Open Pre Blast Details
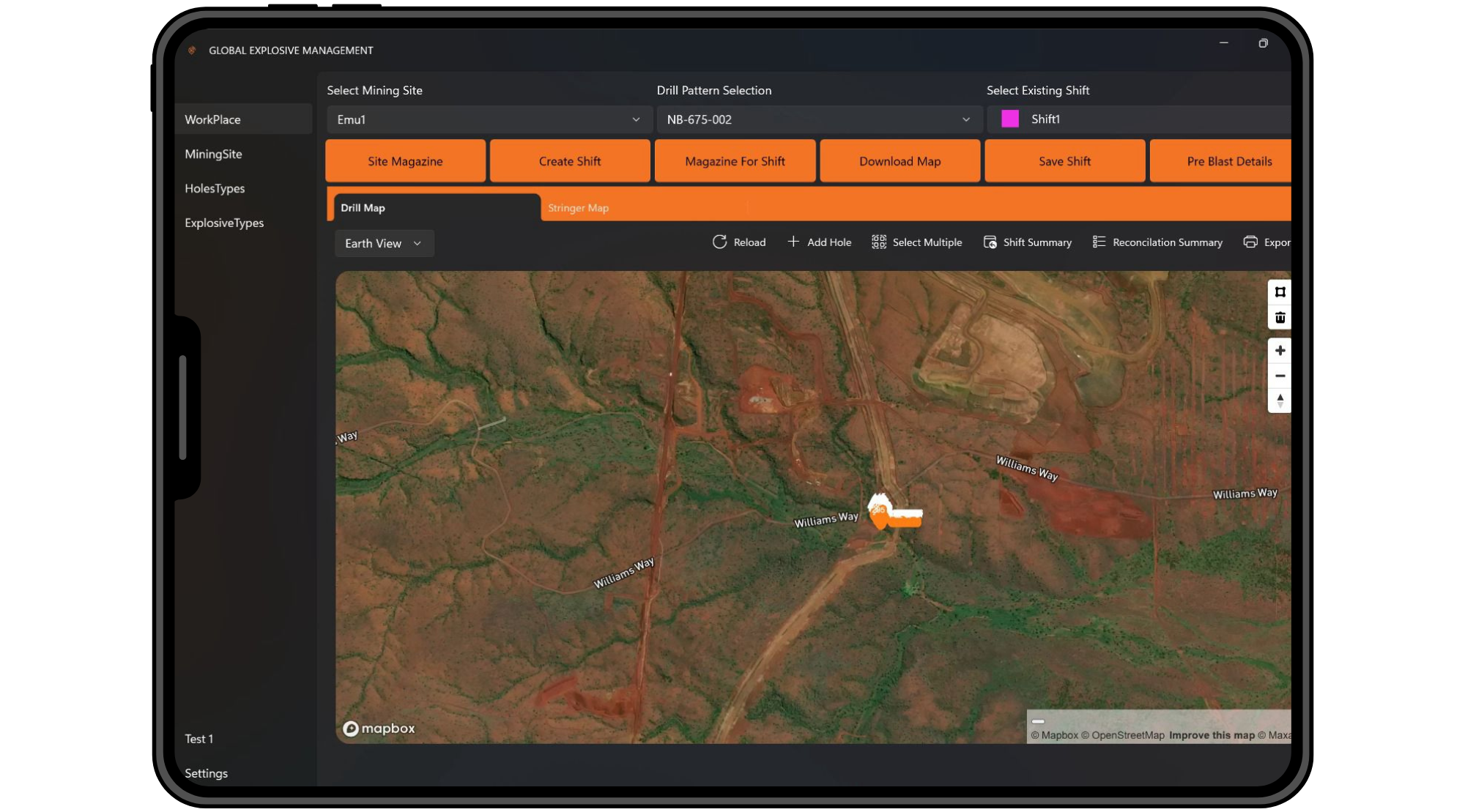 1229,160
